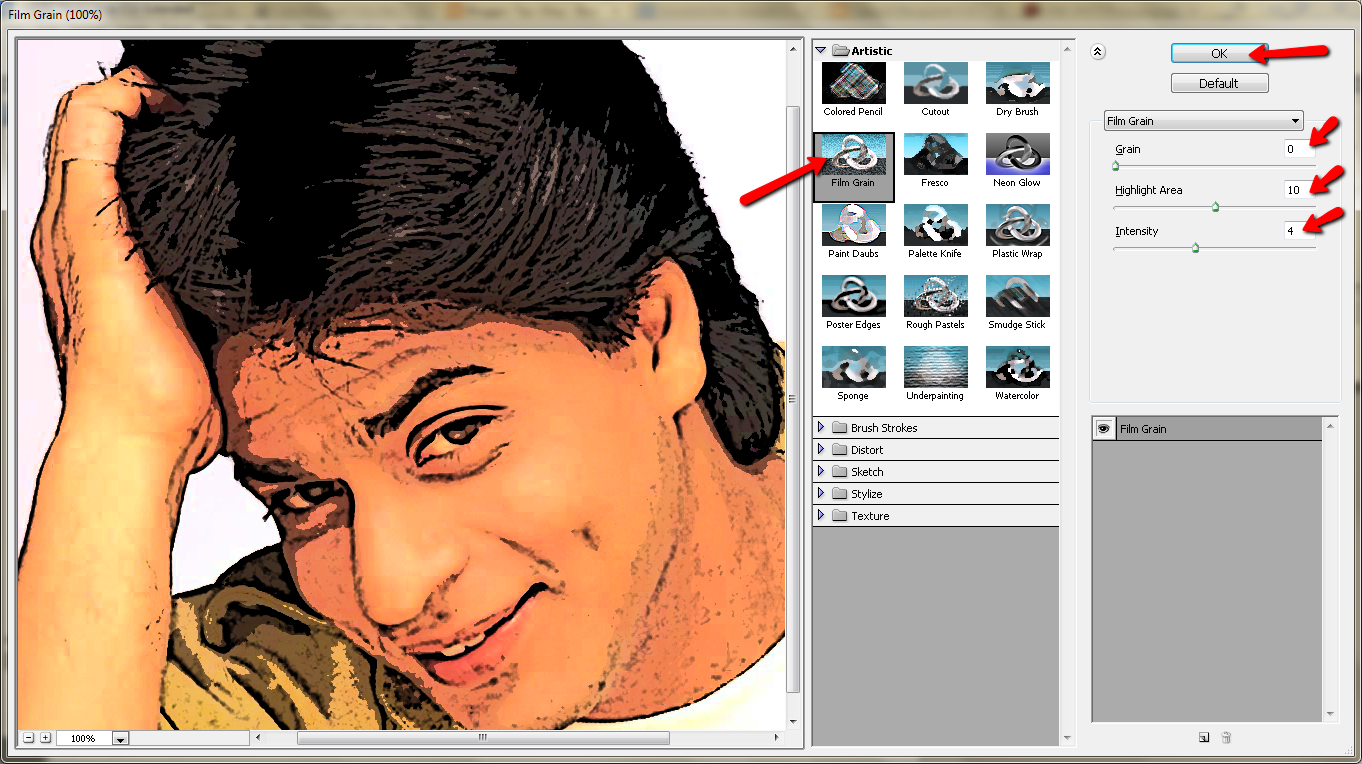1362x764 pixels.
Task: Pick the Neon Glow filter
Action: [x=1017, y=154]
